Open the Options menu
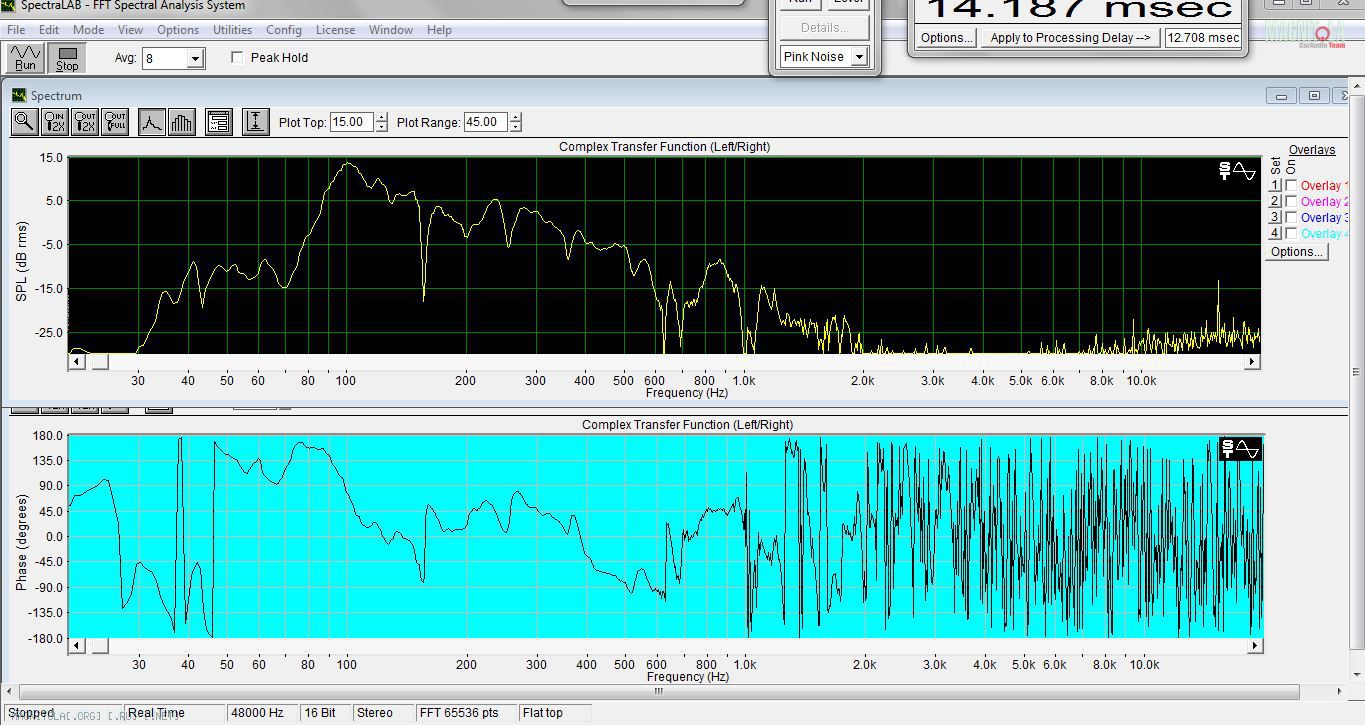 pyautogui.click(x=178, y=30)
